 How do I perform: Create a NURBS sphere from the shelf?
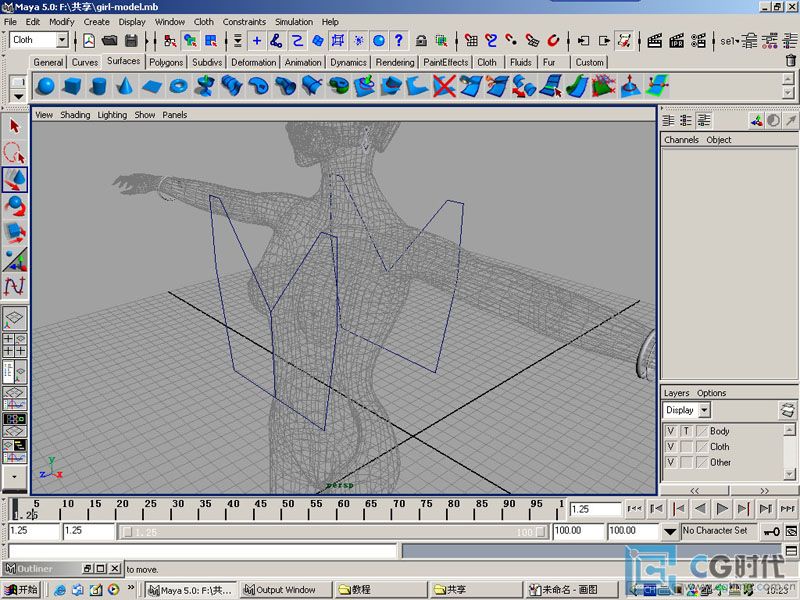46,86
